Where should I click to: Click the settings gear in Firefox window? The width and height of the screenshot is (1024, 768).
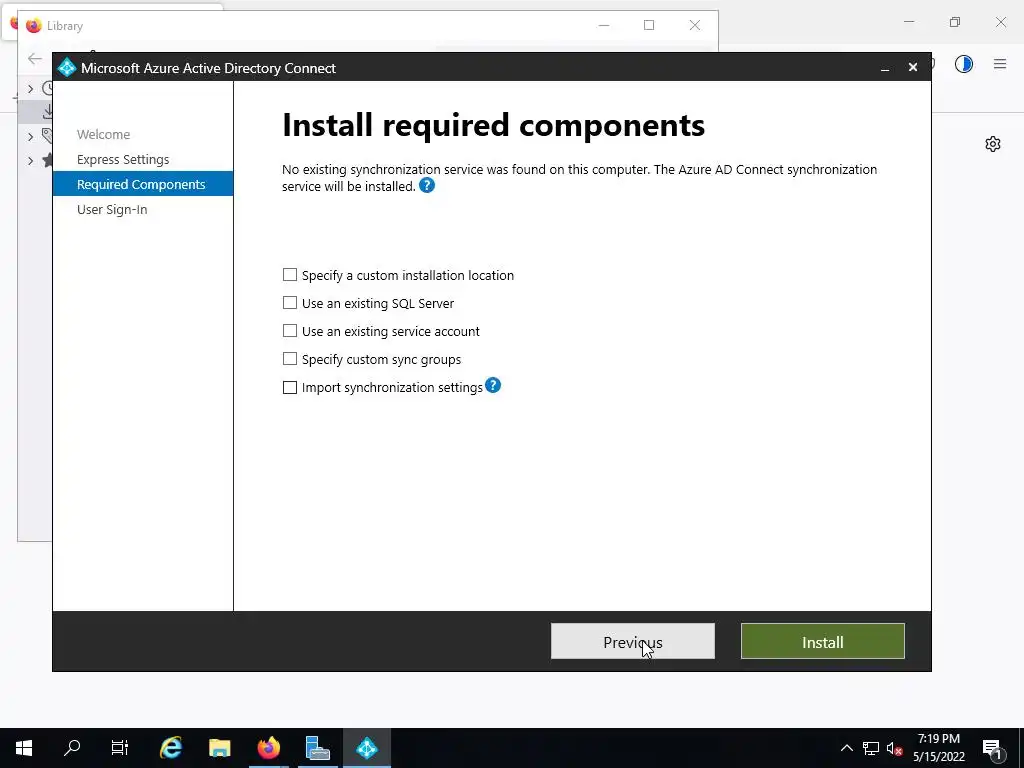pyautogui.click(x=993, y=144)
